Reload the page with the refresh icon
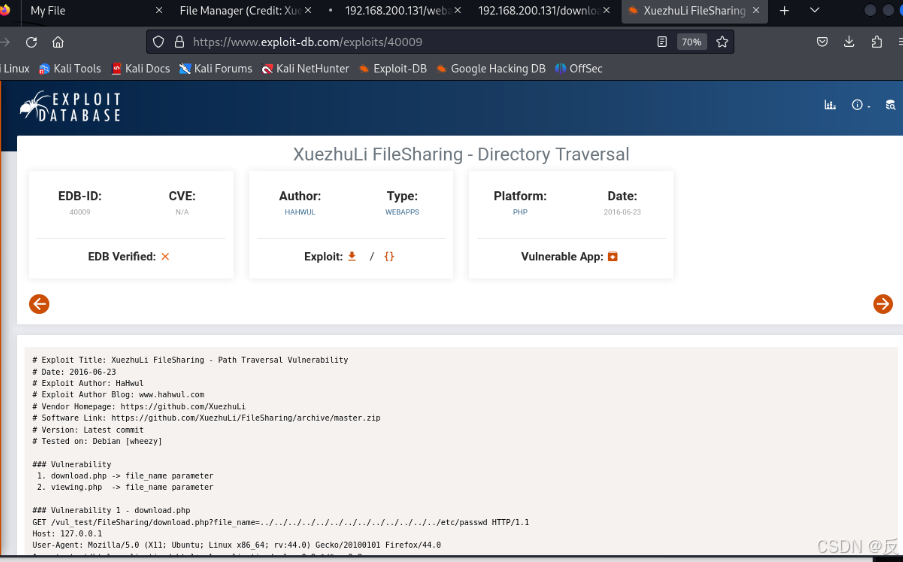 pos(31,42)
